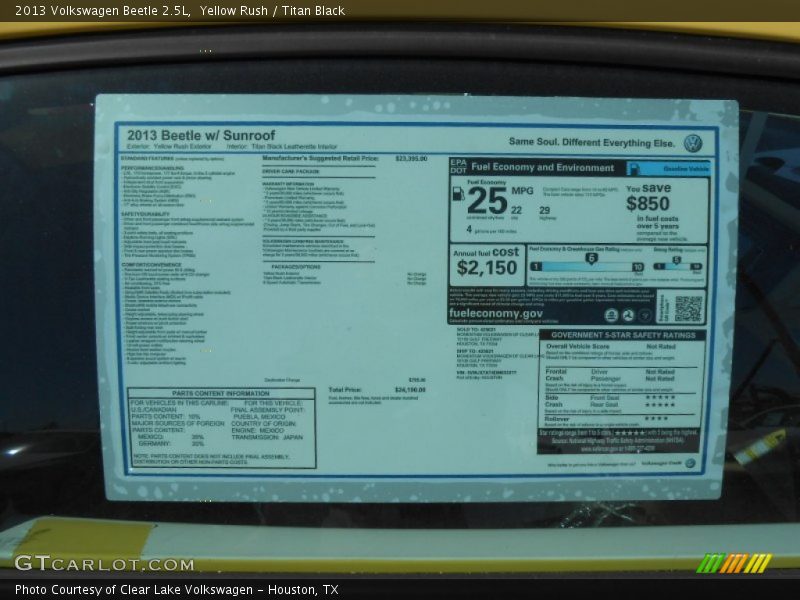800x600 pixels.
Task: Click 'Manufacturer's Suggested Retail Price:' label
Action: (x=320, y=158)
